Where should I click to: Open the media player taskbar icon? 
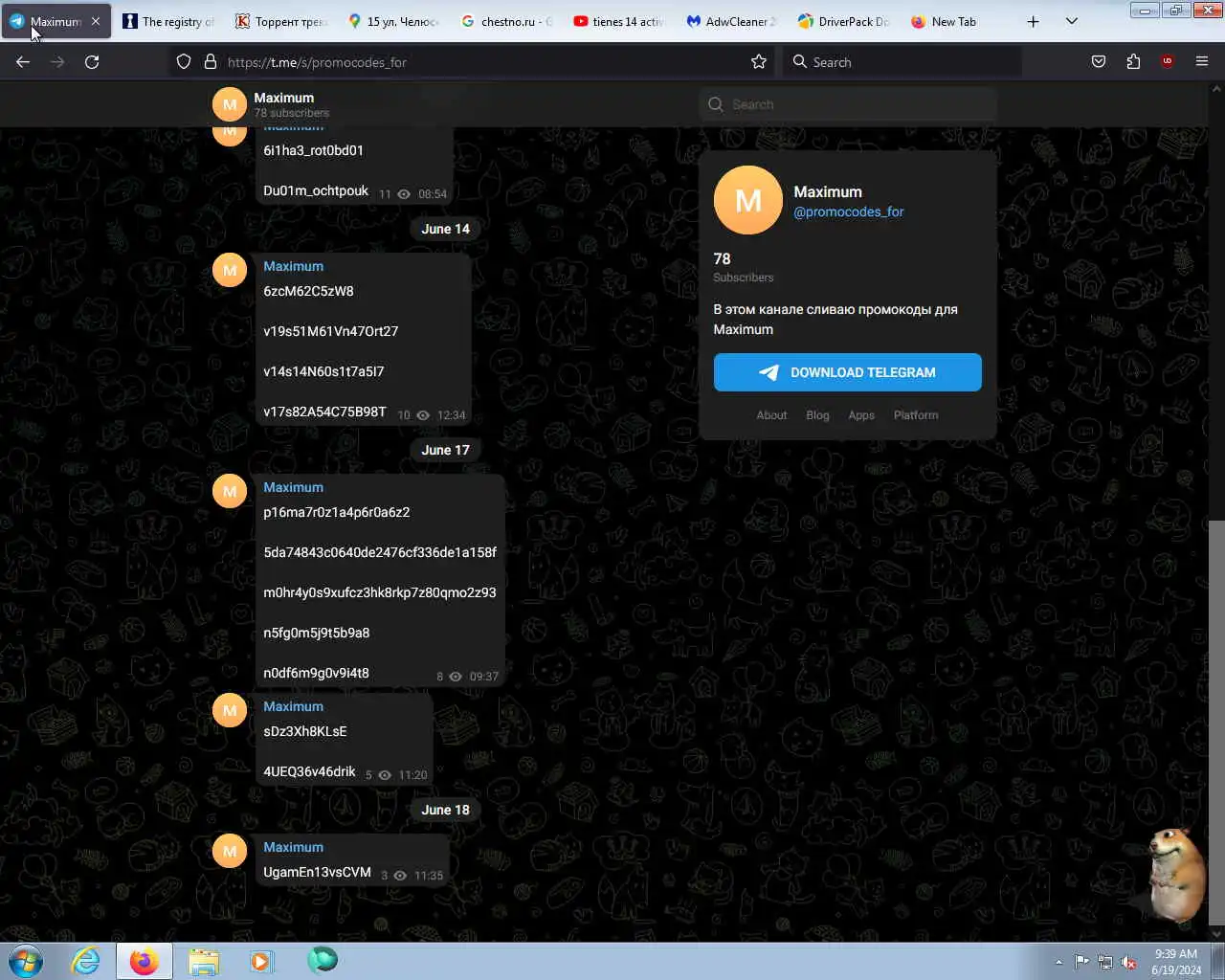pos(261,961)
